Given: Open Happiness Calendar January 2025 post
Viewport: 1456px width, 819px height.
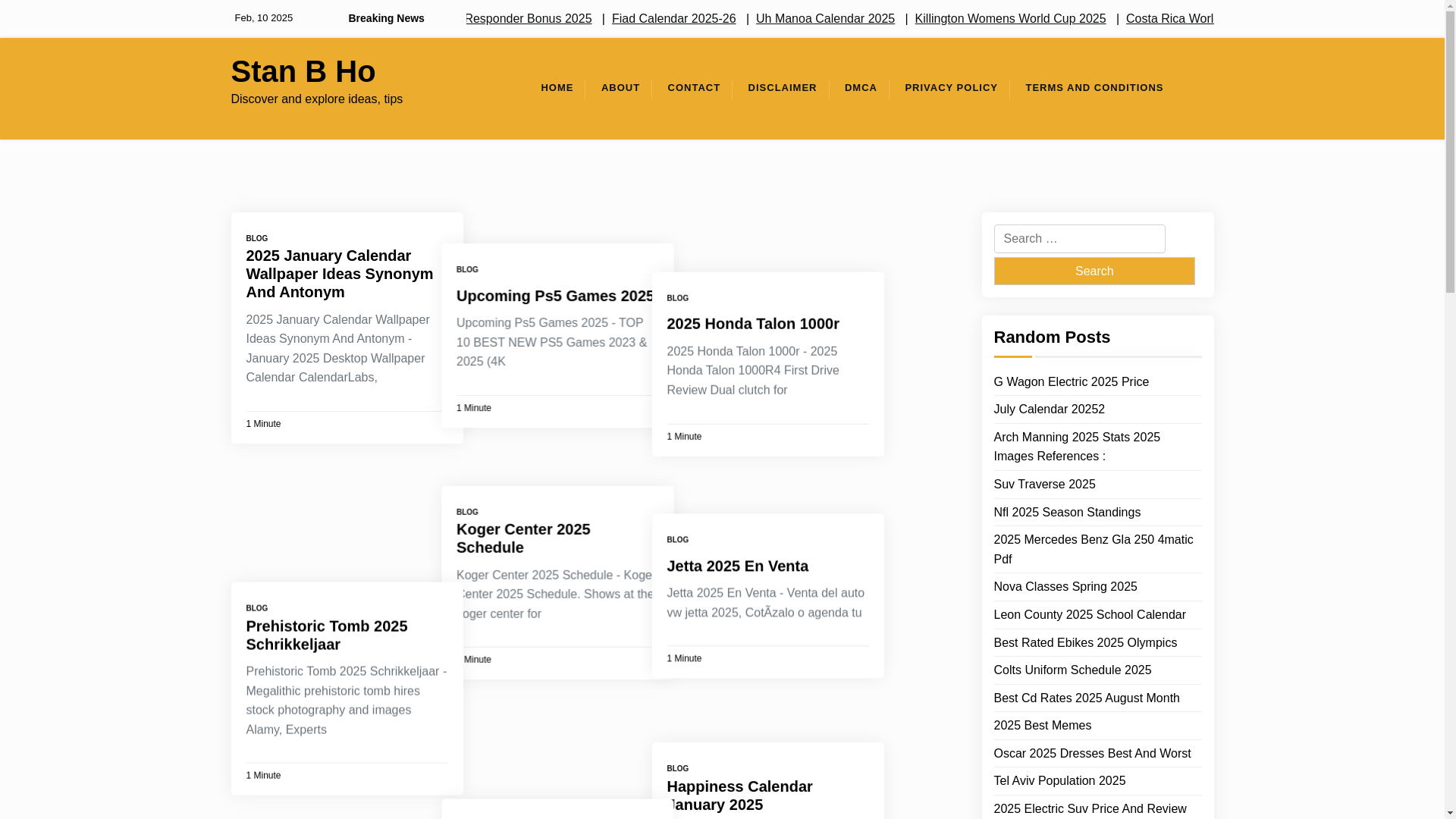Looking at the screenshot, I should click(x=739, y=795).
